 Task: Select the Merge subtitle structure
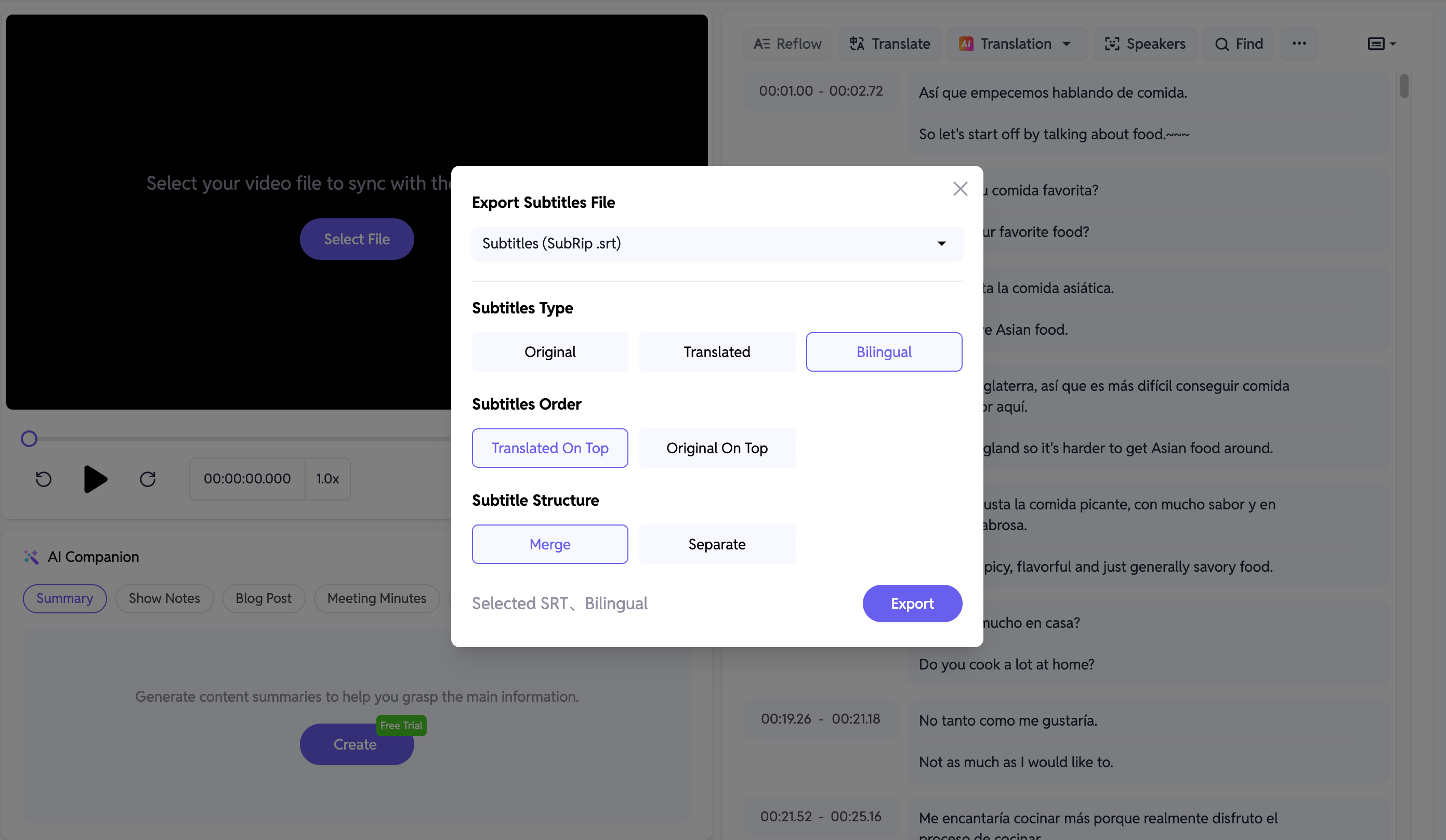coord(550,544)
